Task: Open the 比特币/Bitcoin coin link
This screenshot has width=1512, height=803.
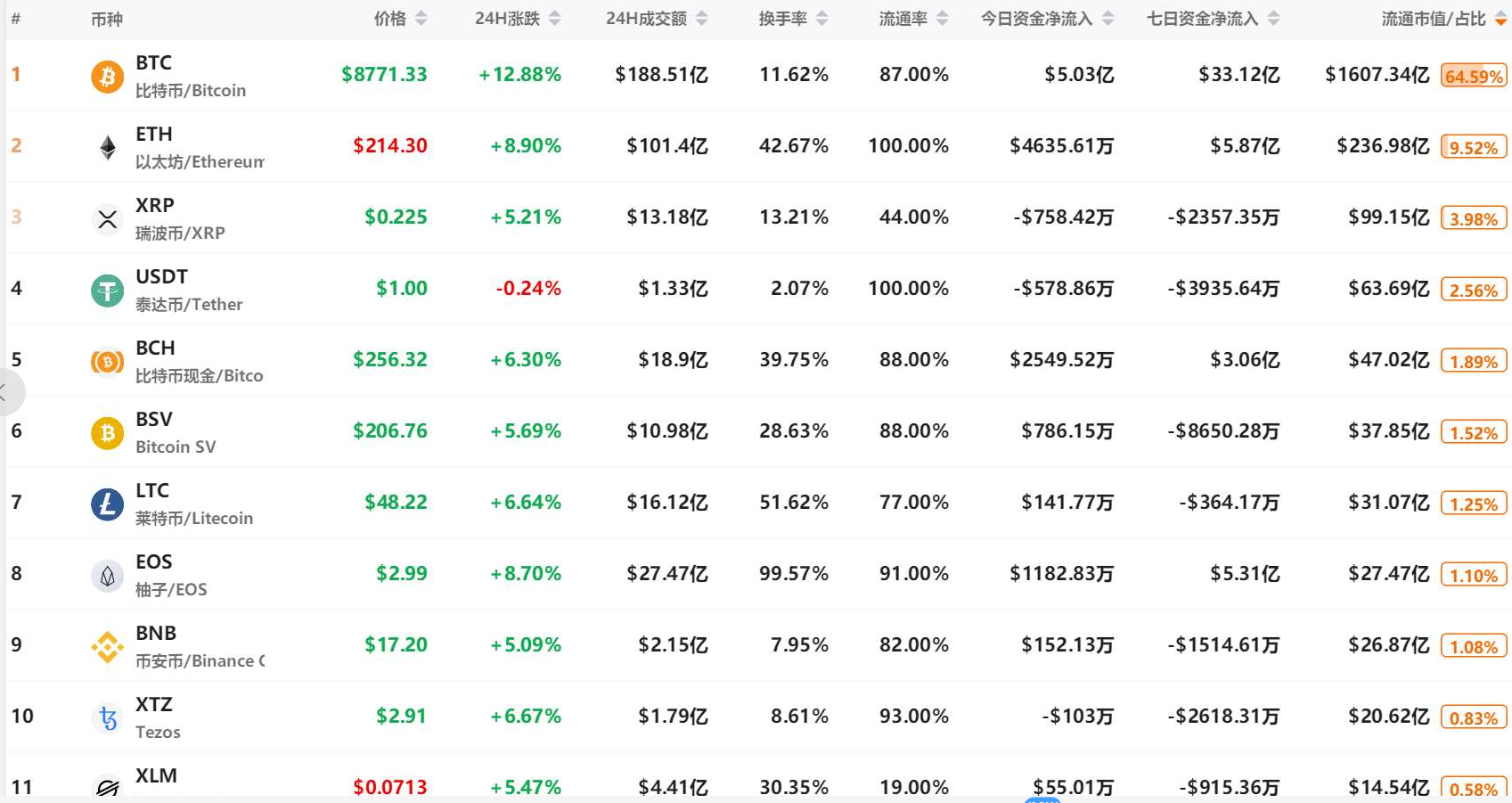Action: pos(191,91)
